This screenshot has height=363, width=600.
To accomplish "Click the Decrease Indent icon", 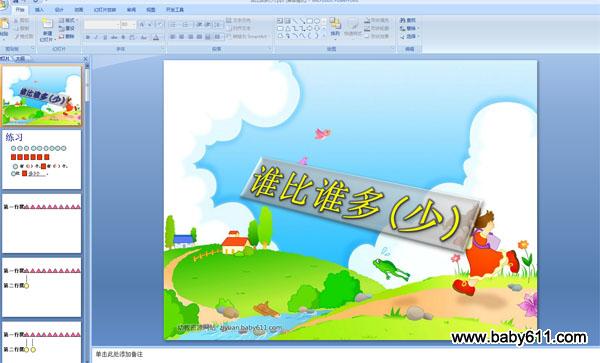I will (199, 24).
